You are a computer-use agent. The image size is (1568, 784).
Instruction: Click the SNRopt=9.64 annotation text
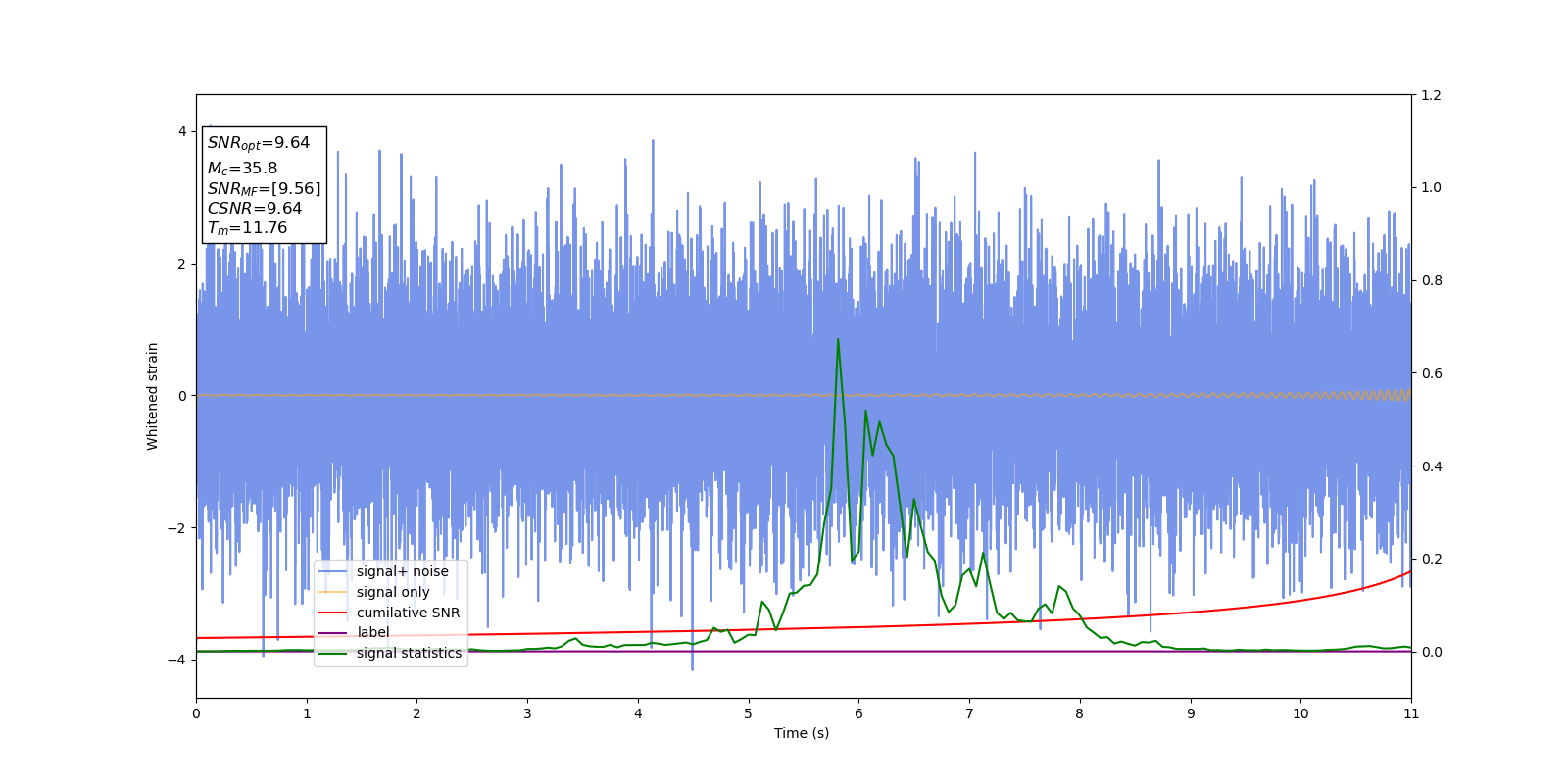[x=259, y=143]
